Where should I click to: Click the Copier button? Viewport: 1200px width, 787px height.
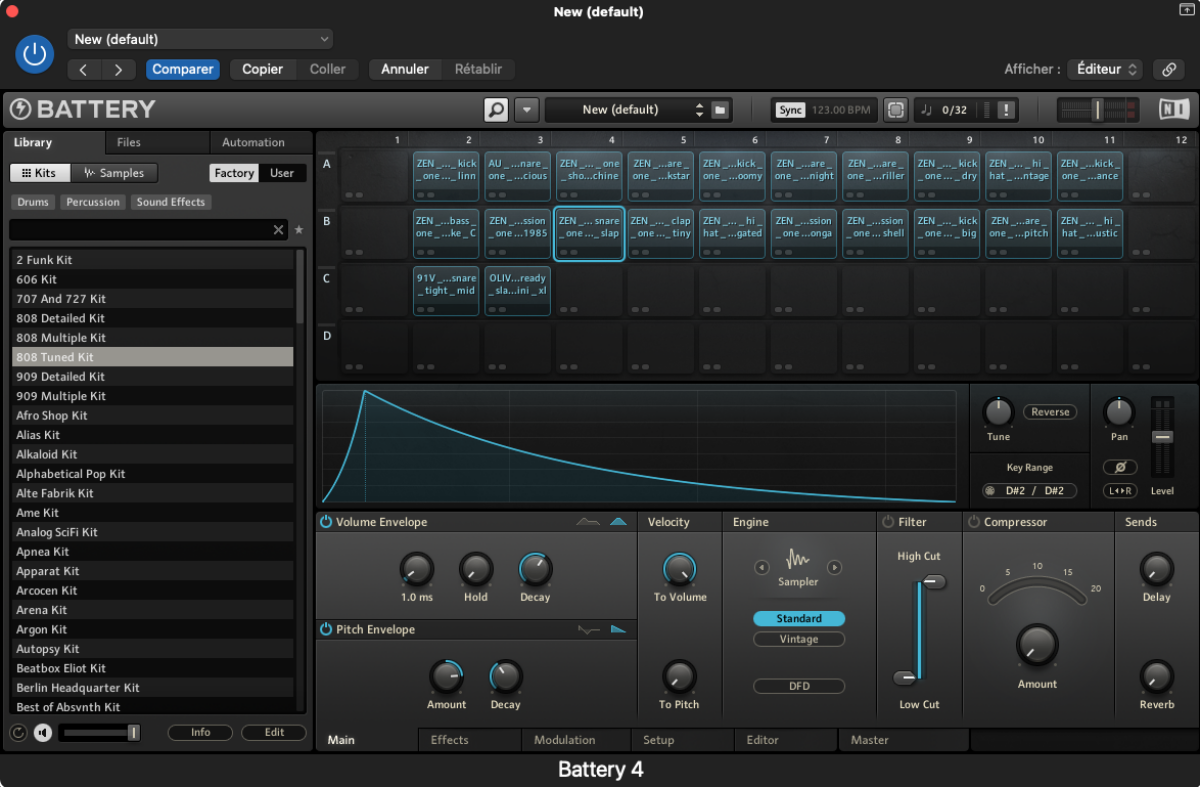click(x=263, y=70)
